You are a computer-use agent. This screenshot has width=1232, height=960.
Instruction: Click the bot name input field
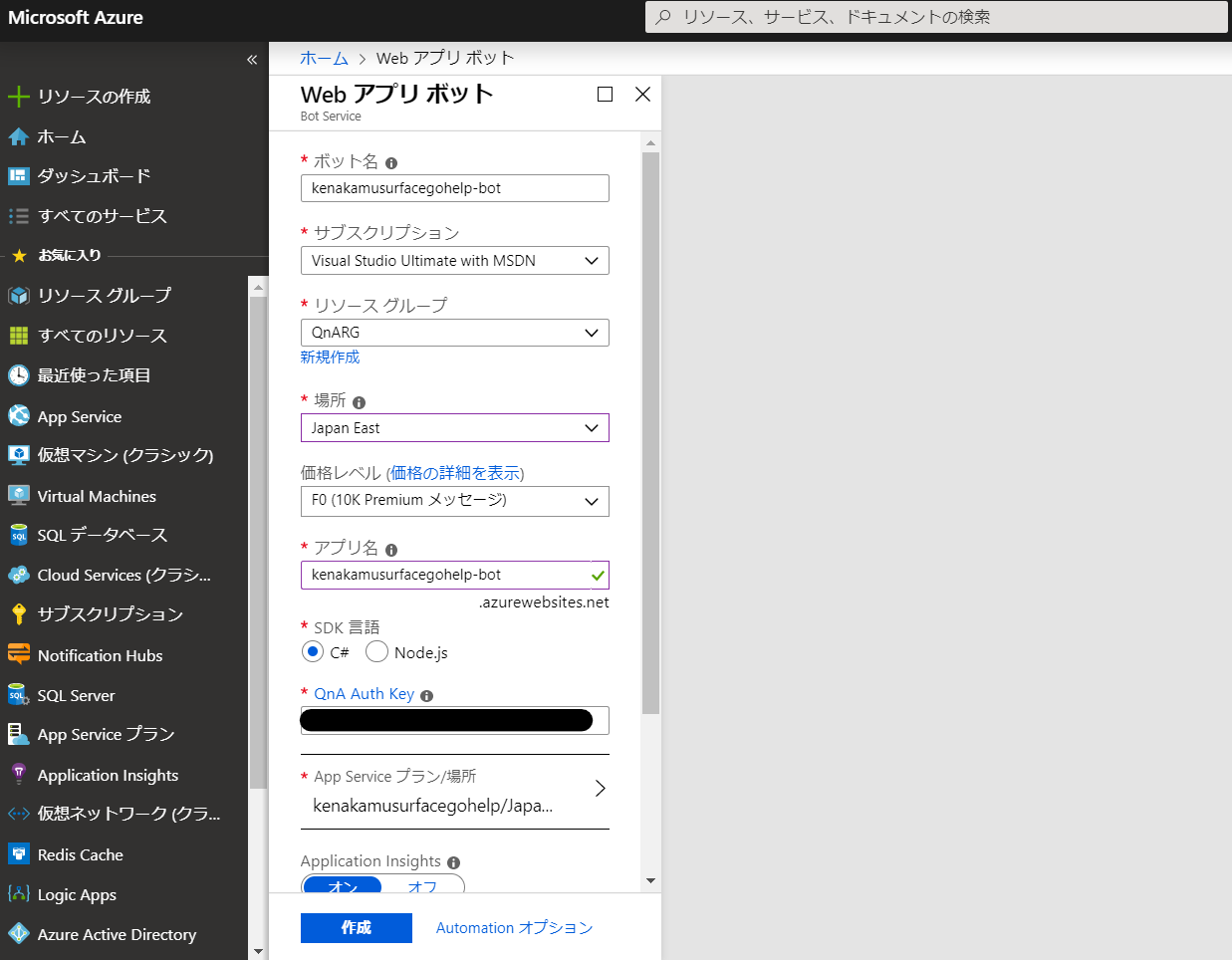[455, 188]
